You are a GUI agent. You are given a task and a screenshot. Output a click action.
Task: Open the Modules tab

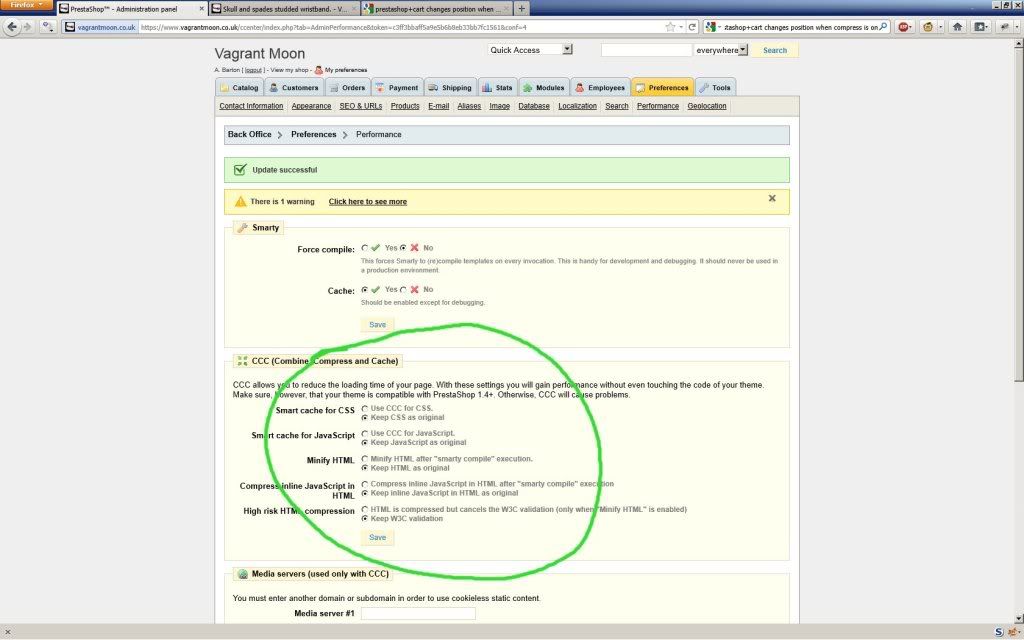543,88
